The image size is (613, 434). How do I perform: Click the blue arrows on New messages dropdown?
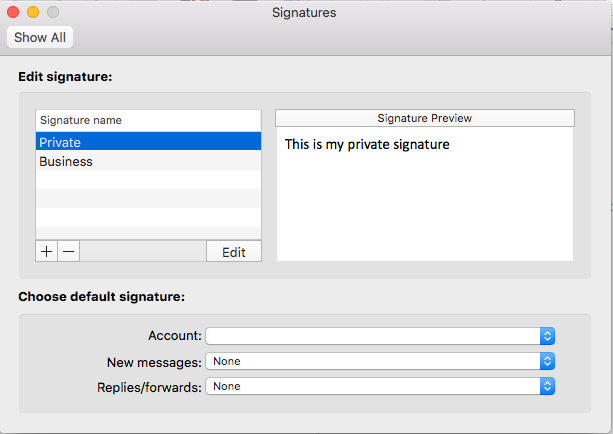[547, 361]
